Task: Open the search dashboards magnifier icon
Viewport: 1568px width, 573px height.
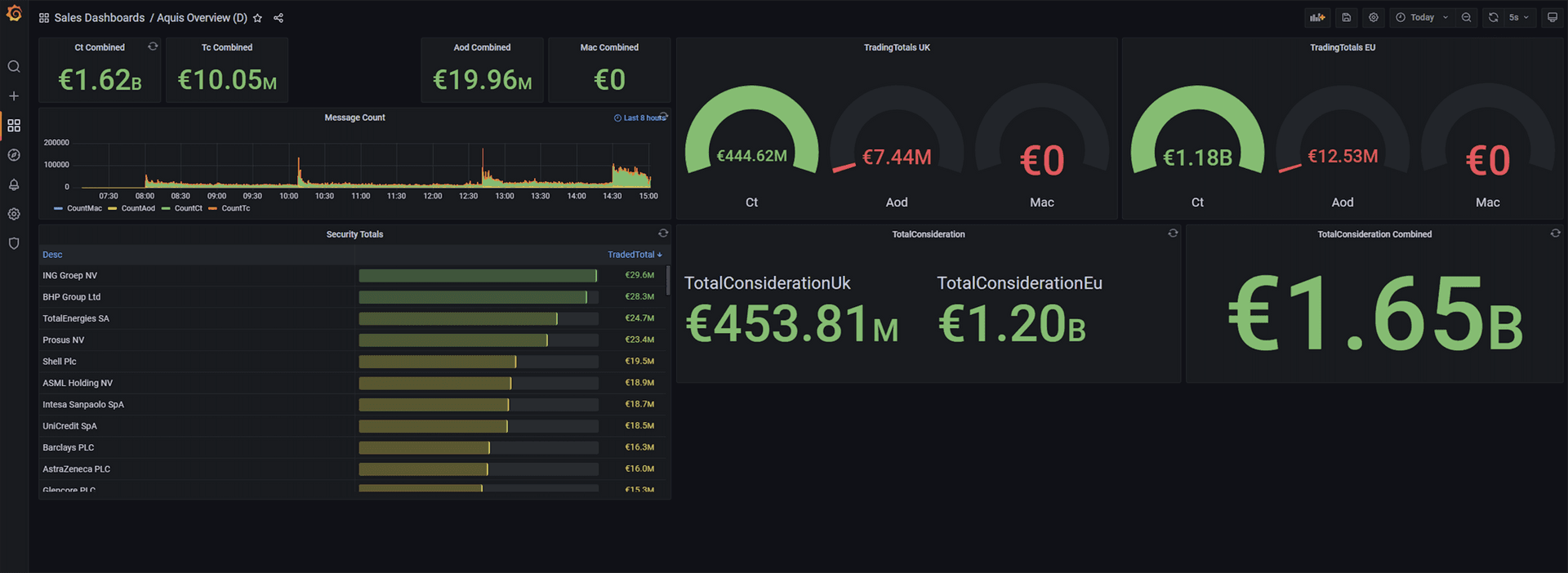Action: click(x=14, y=67)
